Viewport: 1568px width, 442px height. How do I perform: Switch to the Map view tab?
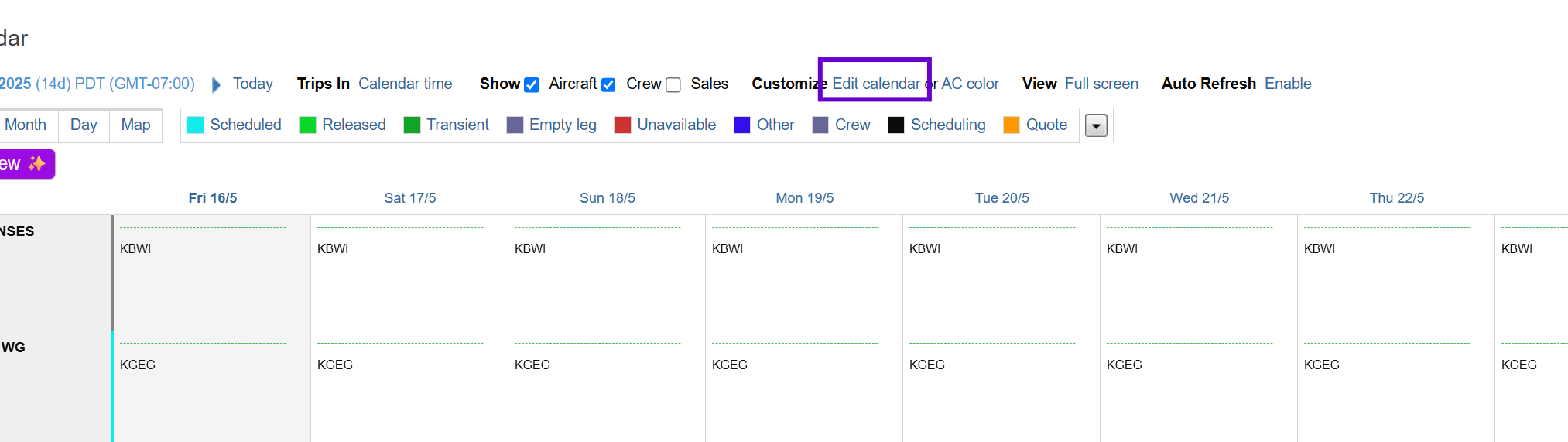tap(135, 125)
